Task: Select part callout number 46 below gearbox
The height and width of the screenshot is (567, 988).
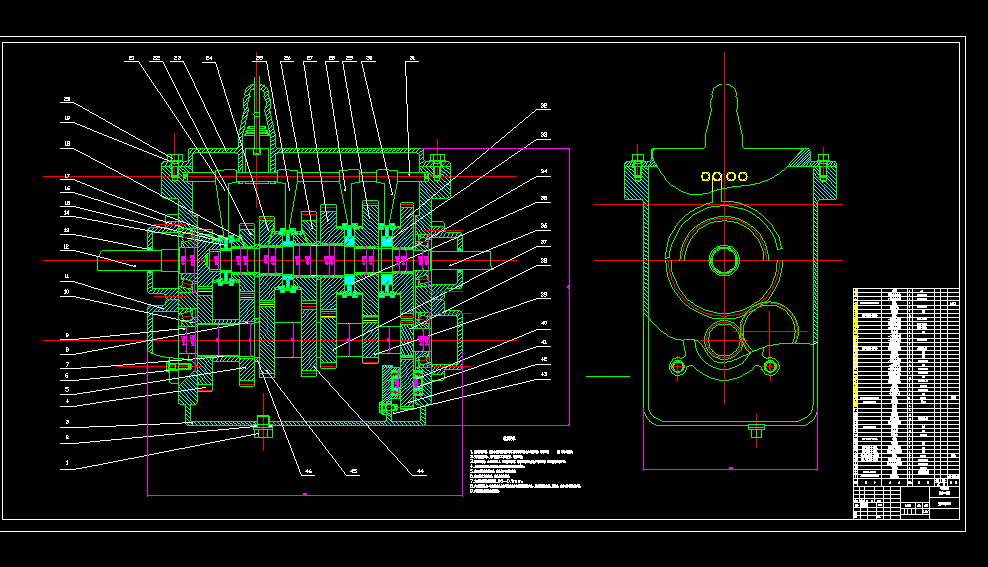Action: (x=308, y=471)
